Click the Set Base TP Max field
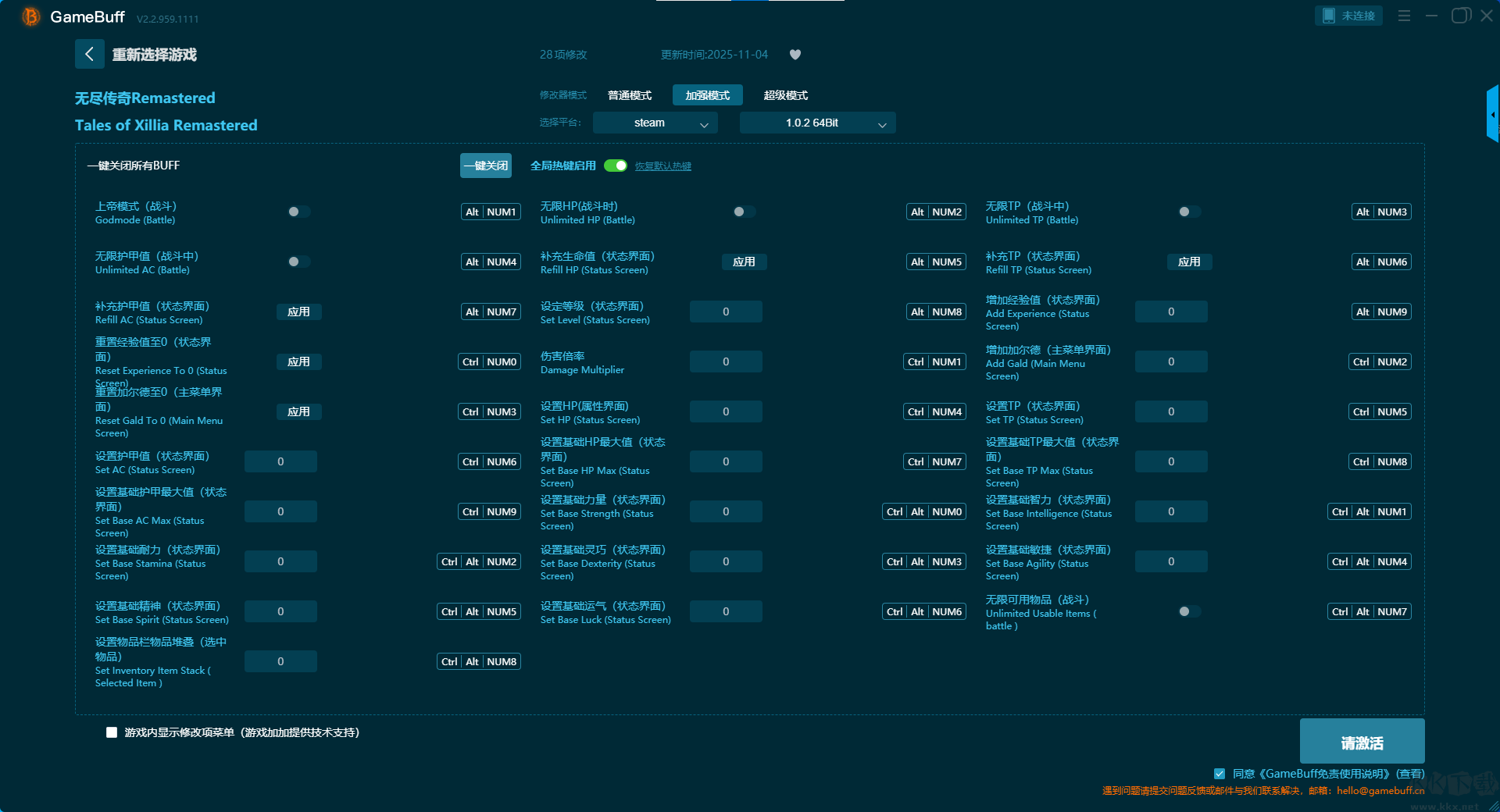 tap(1171, 461)
